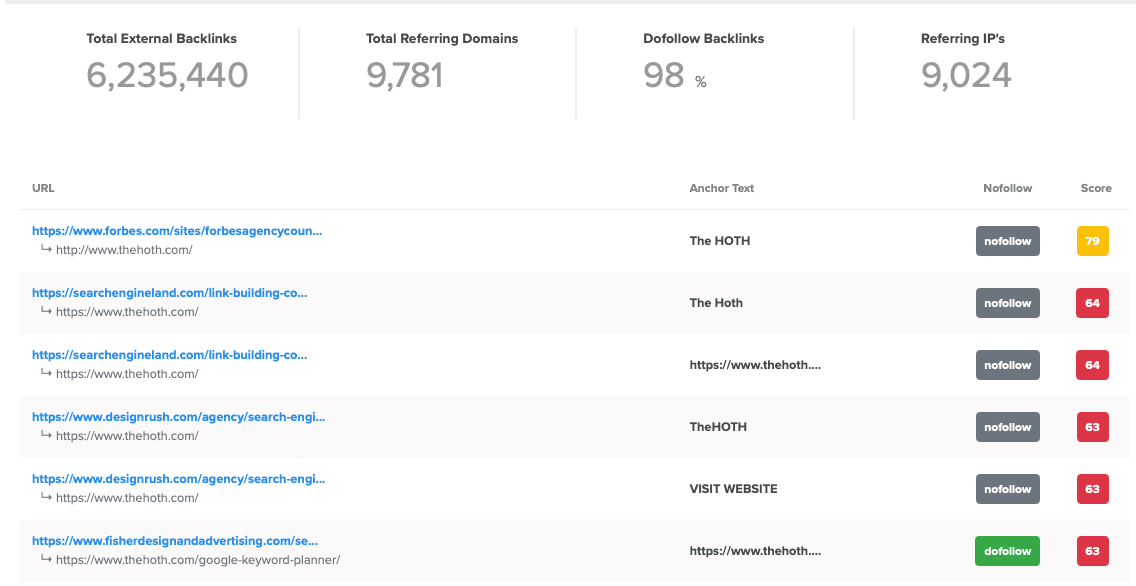
Task: Click the http://www.thehoth.com/ target under Forbes
Action: [124, 250]
